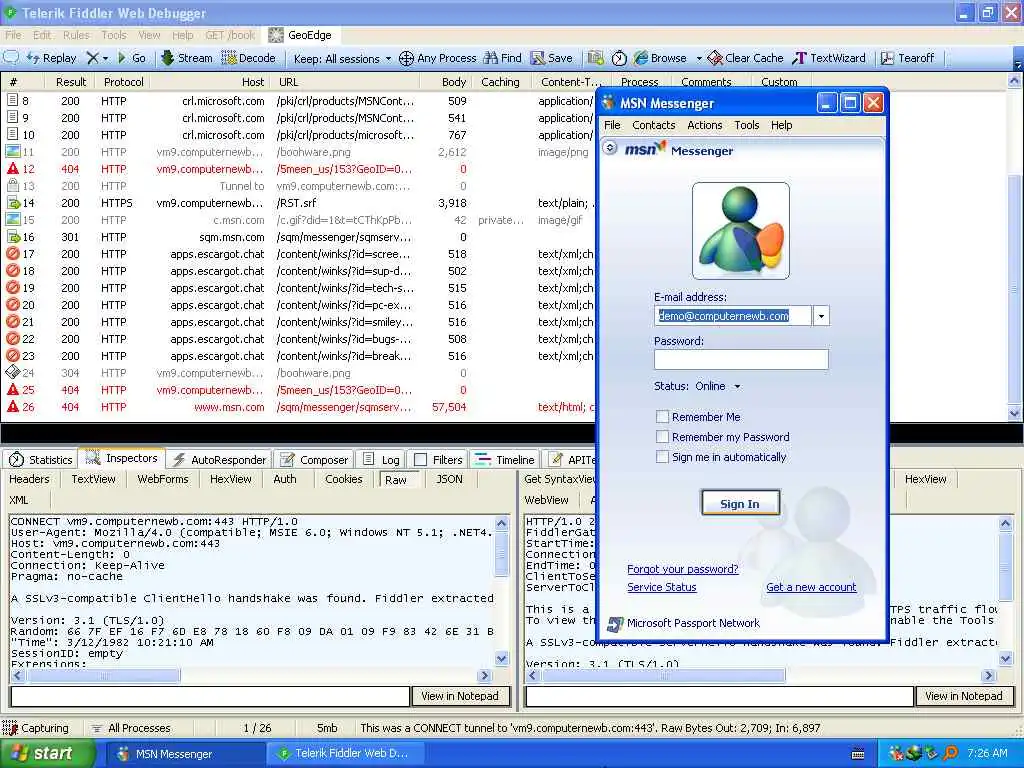Click the image icon of session 11
Image resolution: width=1024 pixels, height=768 pixels.
(12, 152)
